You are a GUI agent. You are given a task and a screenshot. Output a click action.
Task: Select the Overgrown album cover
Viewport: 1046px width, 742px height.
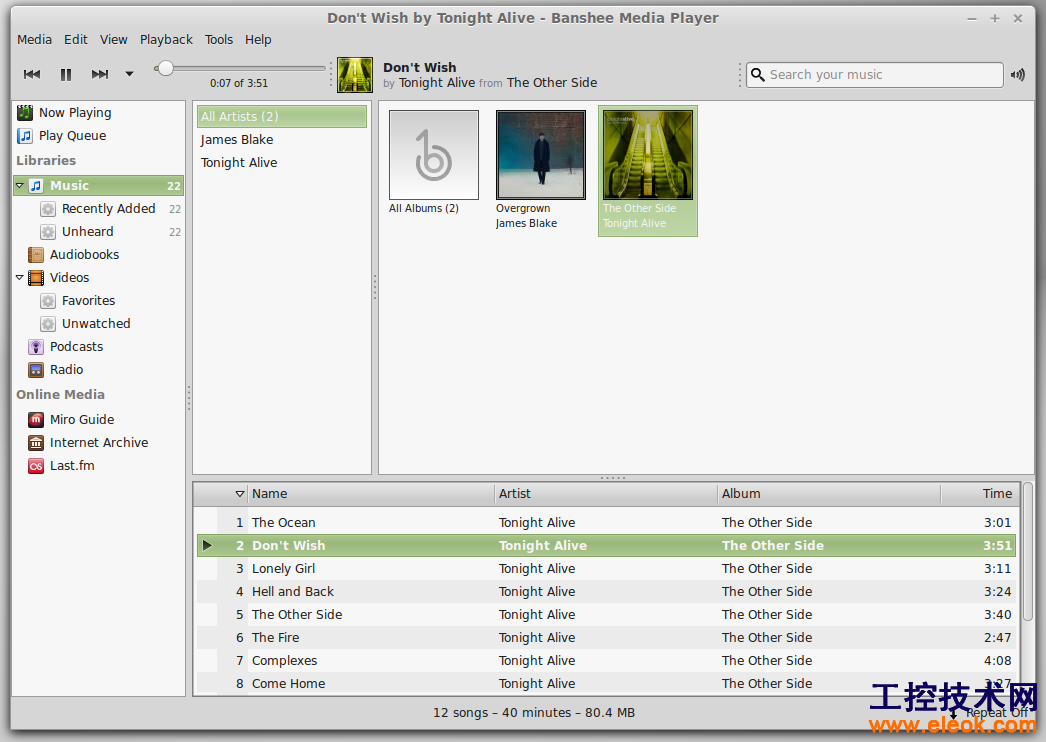541,155
